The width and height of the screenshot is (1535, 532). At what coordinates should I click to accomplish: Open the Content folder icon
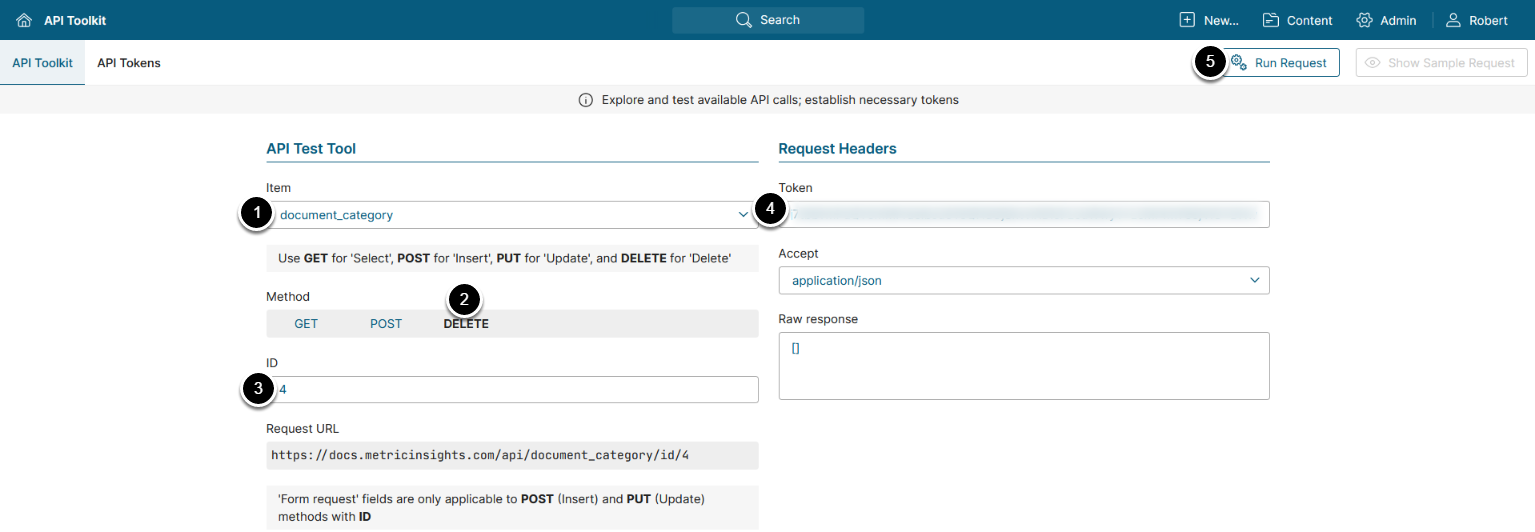[x=1271, y=20]
